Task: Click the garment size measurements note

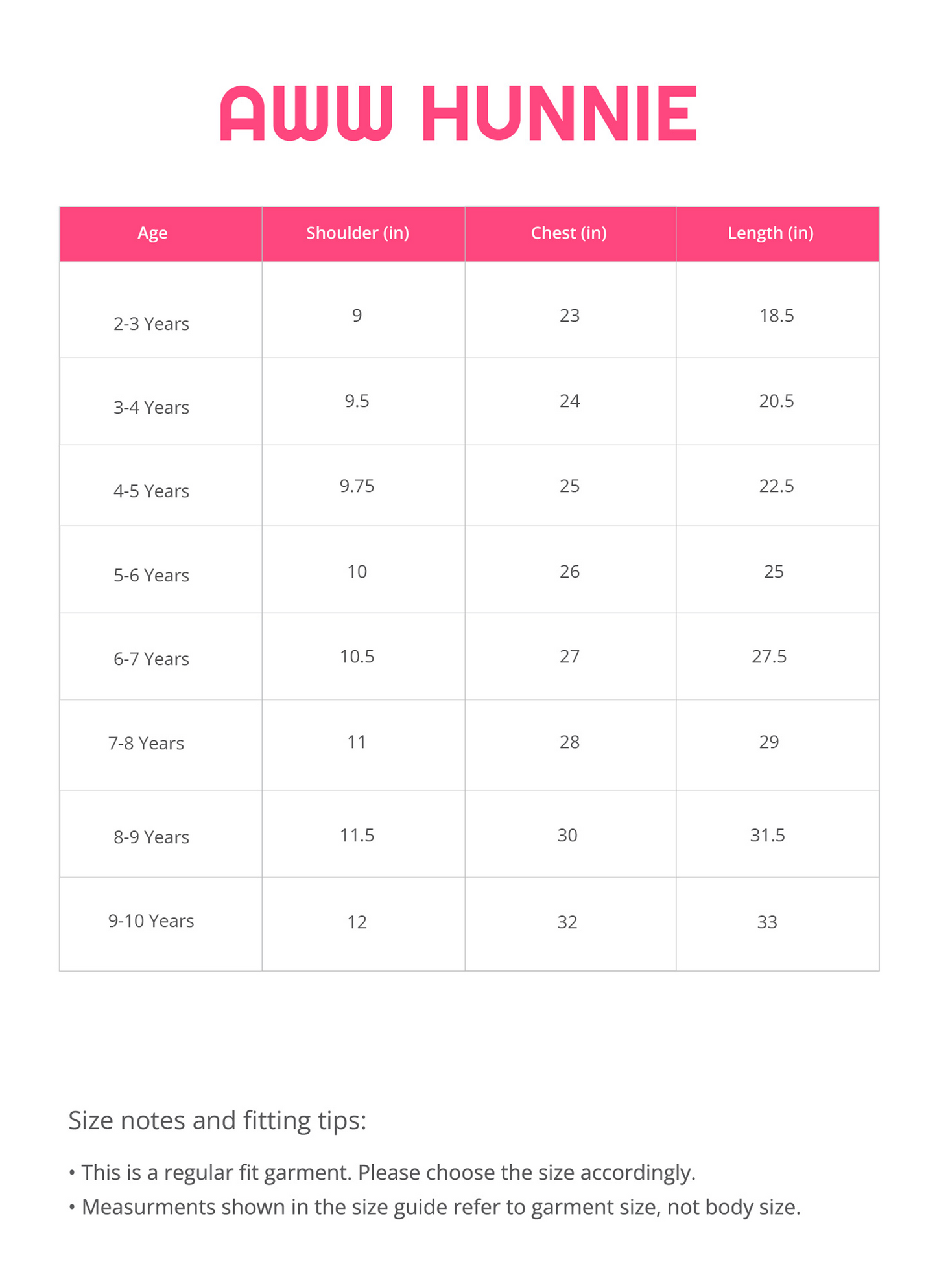Action: 434,1207
